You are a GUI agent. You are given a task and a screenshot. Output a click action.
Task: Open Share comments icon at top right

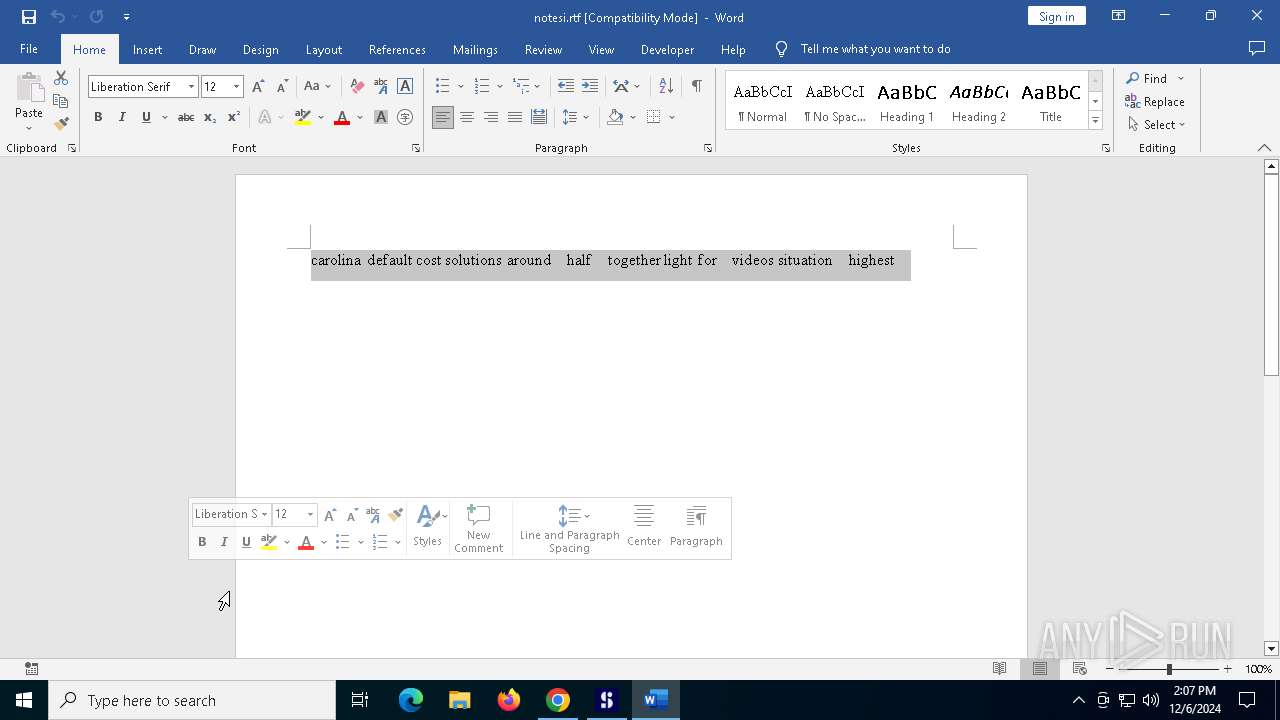pos(1257,49)
